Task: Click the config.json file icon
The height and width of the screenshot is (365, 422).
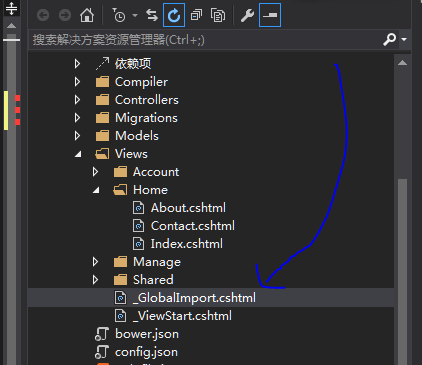Action: tap(102, 352)
